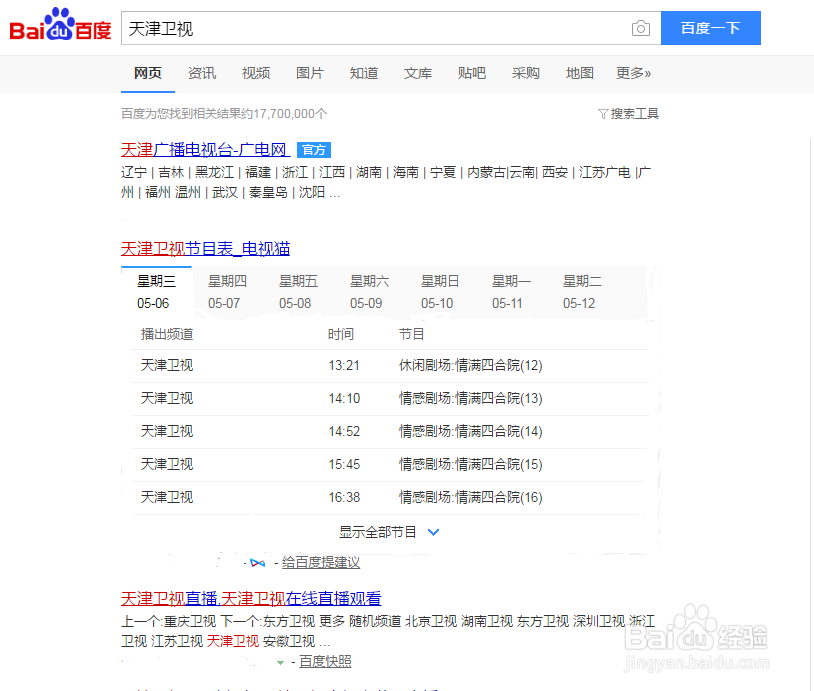The image size is (814, 691).
Task: Click the 15:45 time cell
Action: click(344, 464)
